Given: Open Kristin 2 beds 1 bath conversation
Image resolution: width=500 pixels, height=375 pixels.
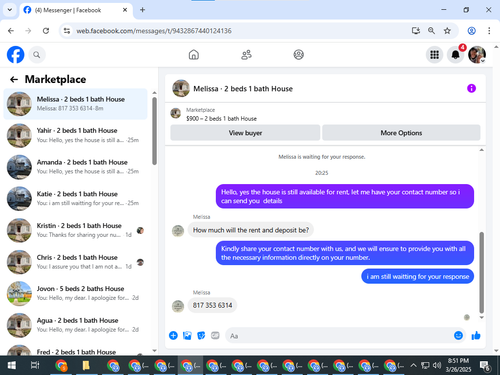Looking at the screenshot, I should click(75, 230).
